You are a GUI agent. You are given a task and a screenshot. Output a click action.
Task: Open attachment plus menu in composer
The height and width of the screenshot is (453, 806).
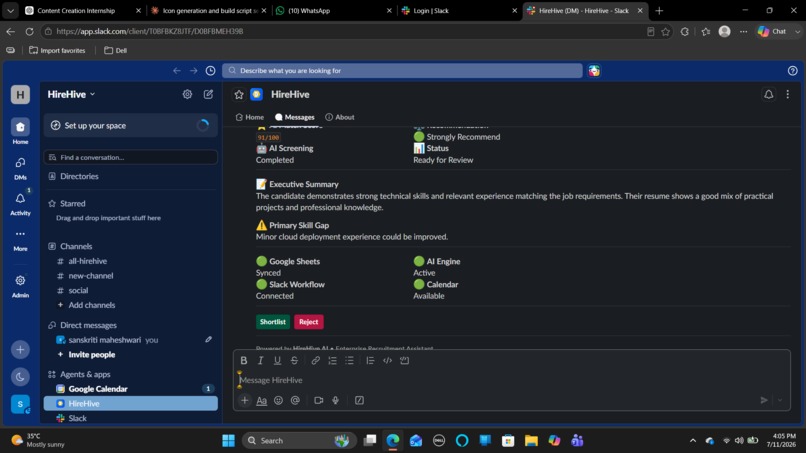coord(245,400)
